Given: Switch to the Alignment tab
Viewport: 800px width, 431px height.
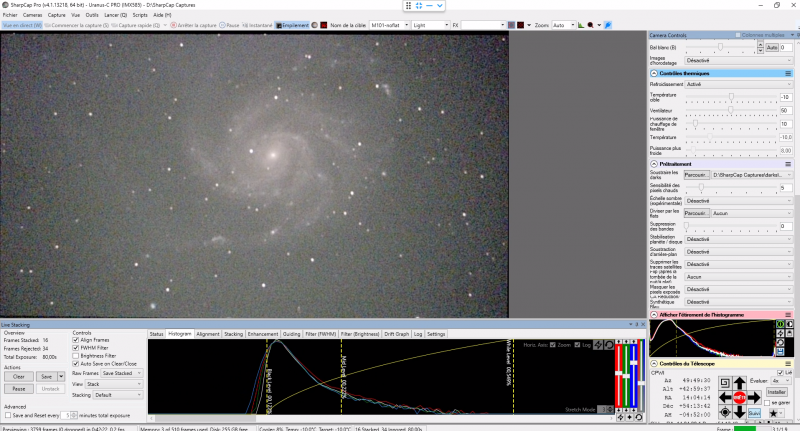Looking at the screenshot, I should click(x=208, y=334).
